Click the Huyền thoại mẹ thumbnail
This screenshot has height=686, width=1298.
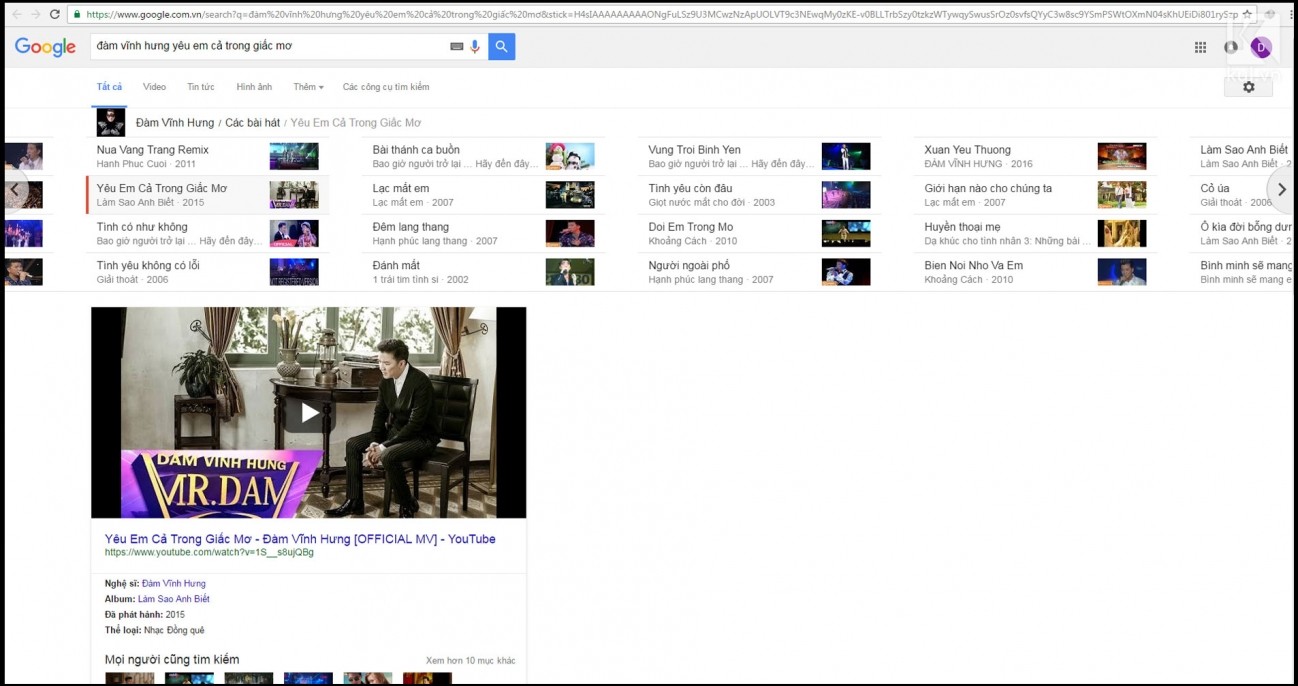pos(1122,233)
